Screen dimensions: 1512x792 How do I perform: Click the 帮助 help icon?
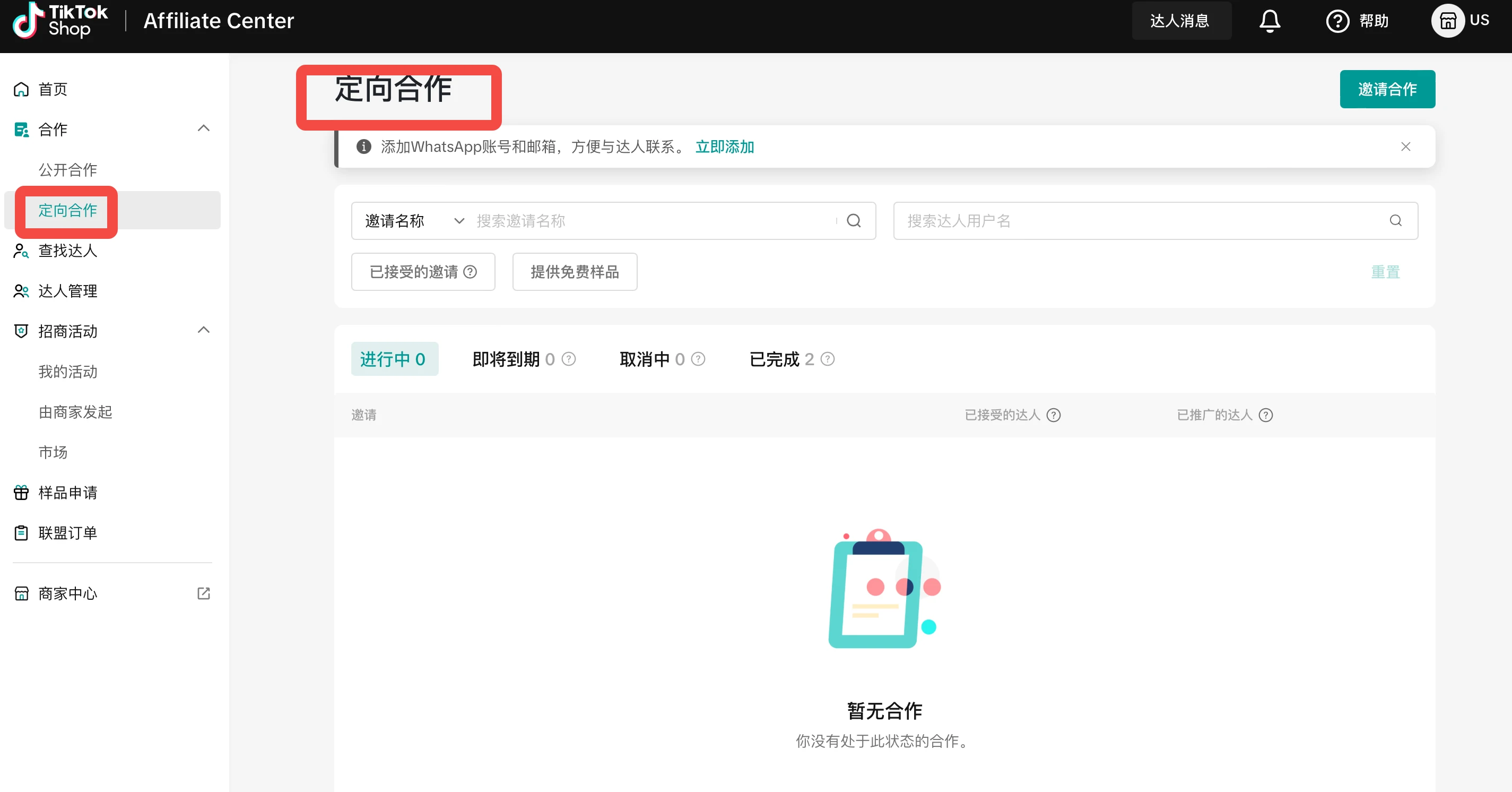point(1339,21)
